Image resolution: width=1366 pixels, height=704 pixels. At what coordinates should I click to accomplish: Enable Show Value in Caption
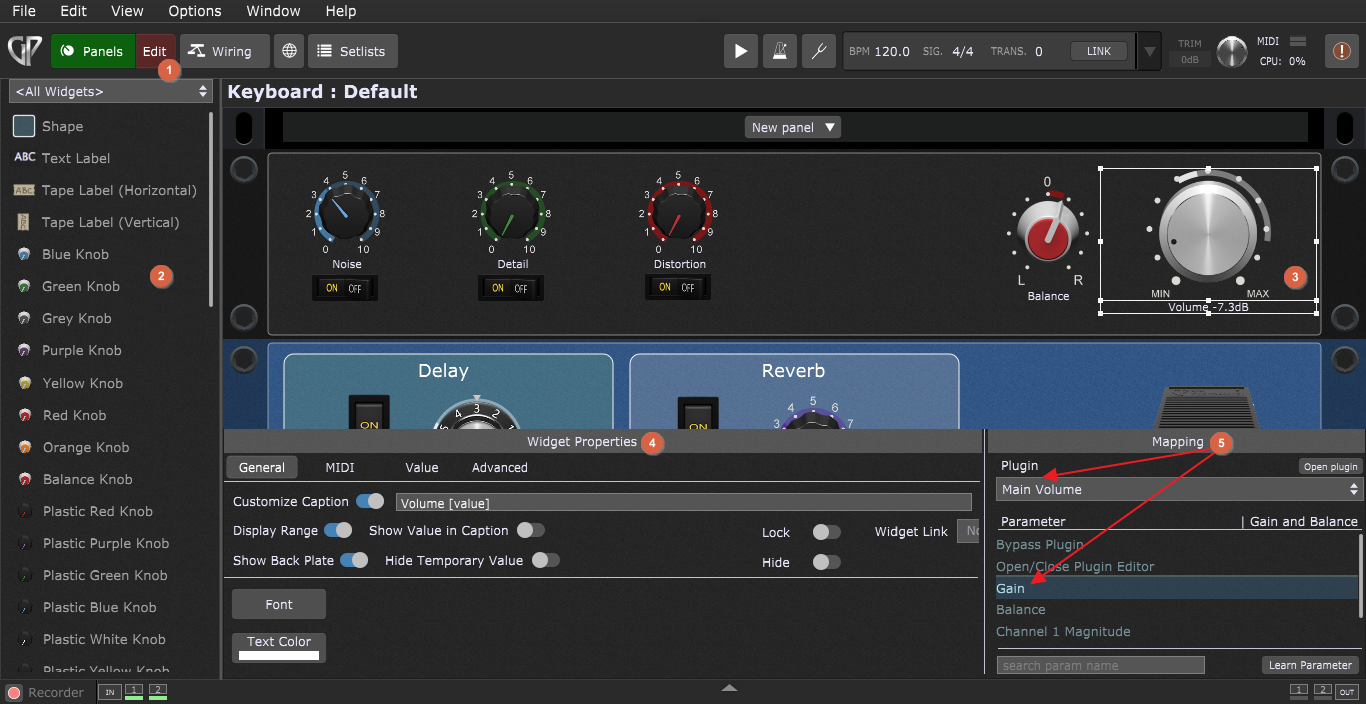[531, 530]
